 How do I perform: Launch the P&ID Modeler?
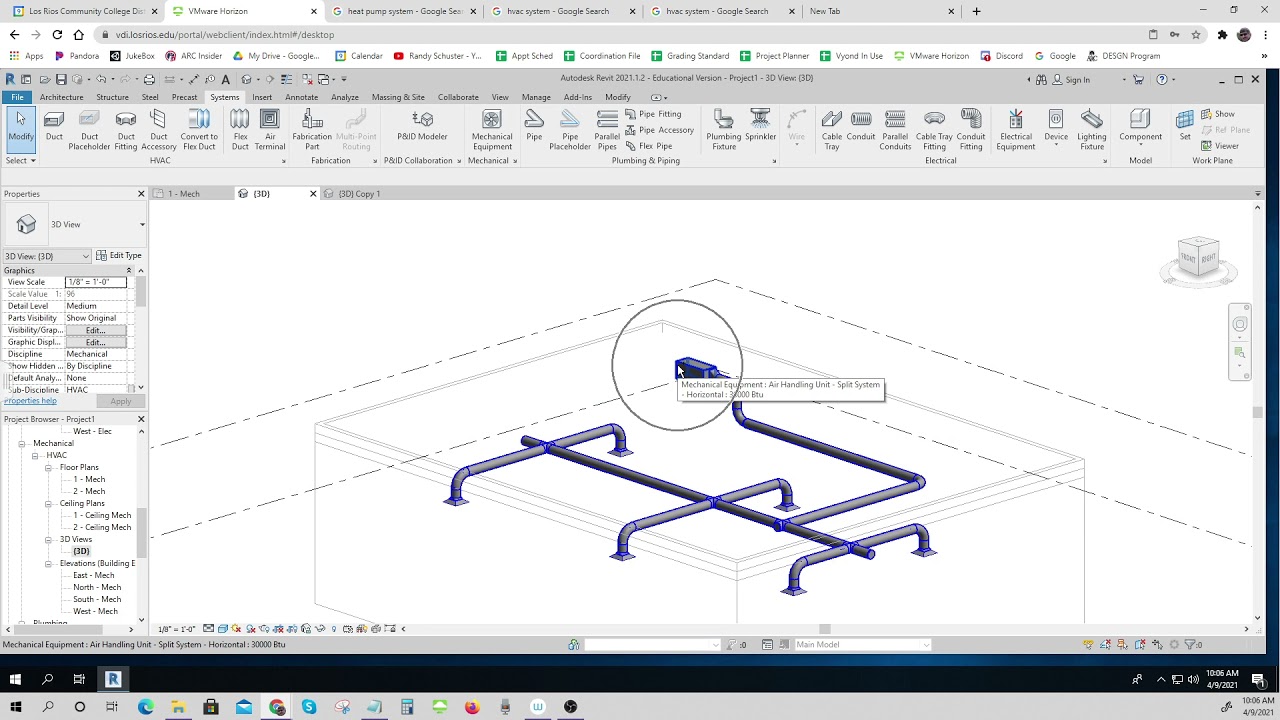[422, 126]
